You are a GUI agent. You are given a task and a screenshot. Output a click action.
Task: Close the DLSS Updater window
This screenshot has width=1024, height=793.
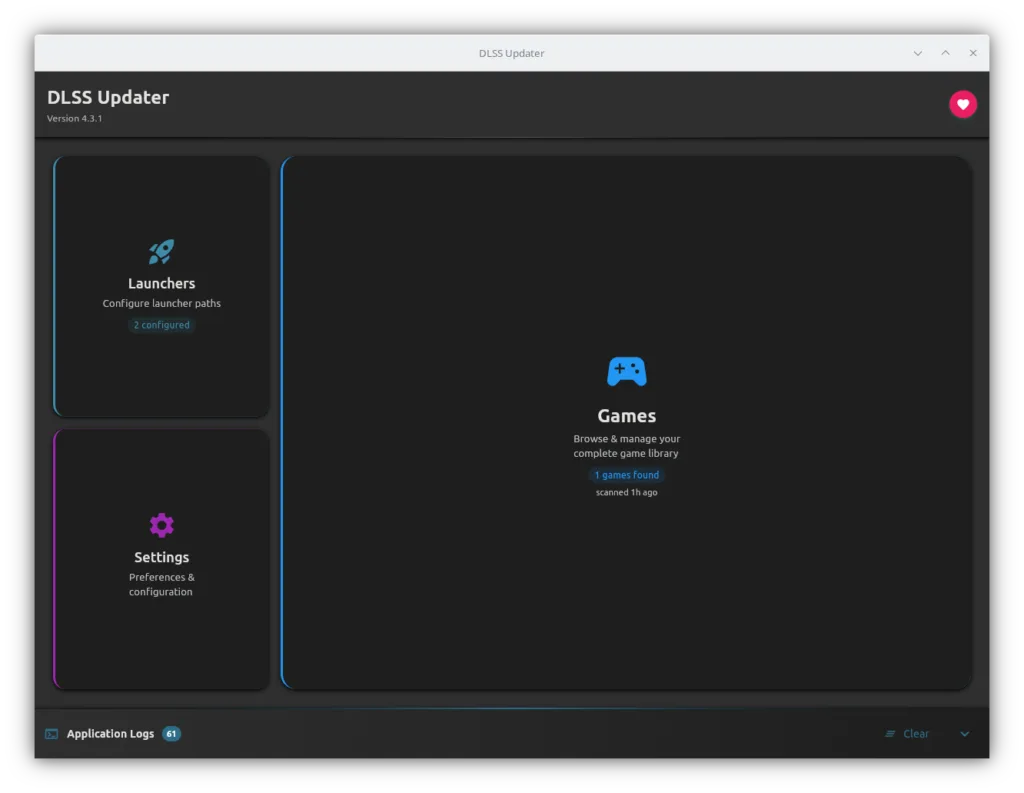click(973, 53)
